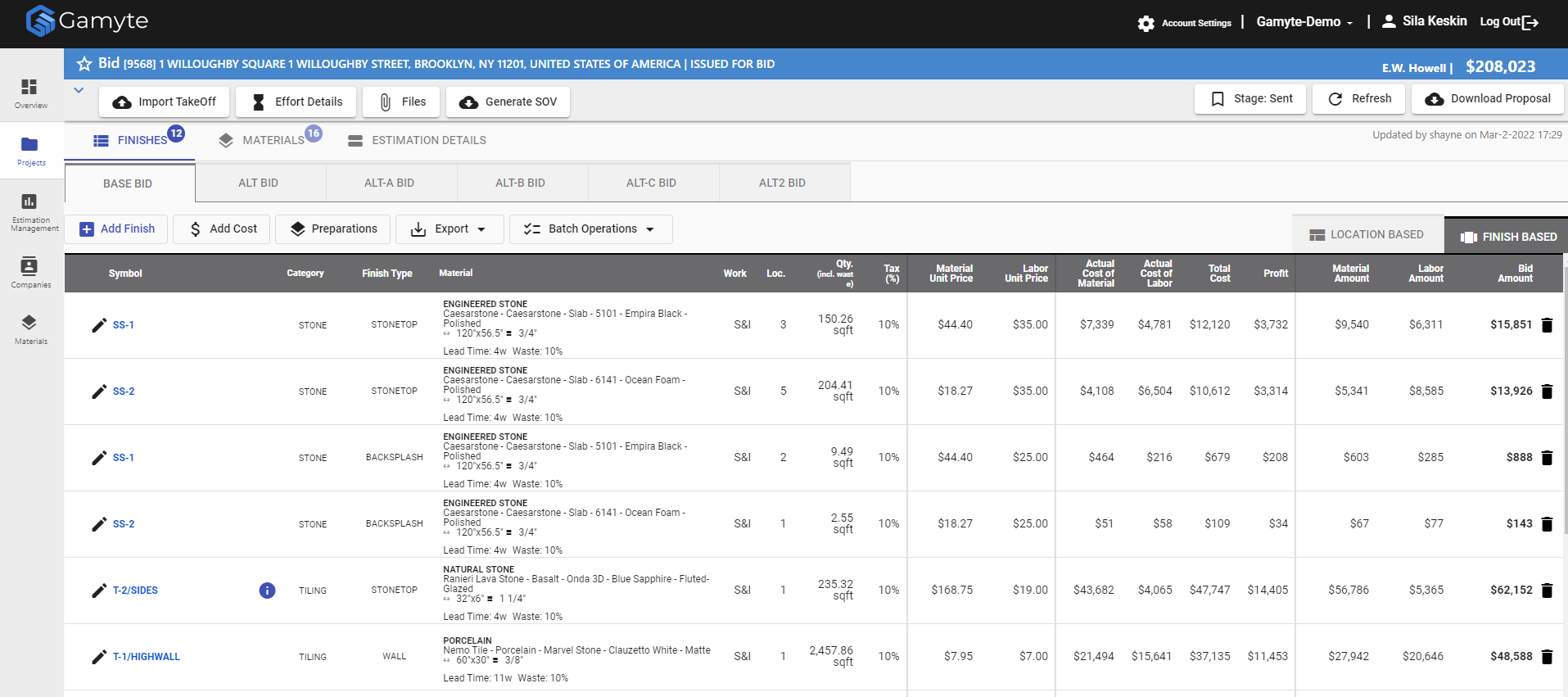
Task: Click the info icon on T-2/SIDES row
Action: point(267,591)
